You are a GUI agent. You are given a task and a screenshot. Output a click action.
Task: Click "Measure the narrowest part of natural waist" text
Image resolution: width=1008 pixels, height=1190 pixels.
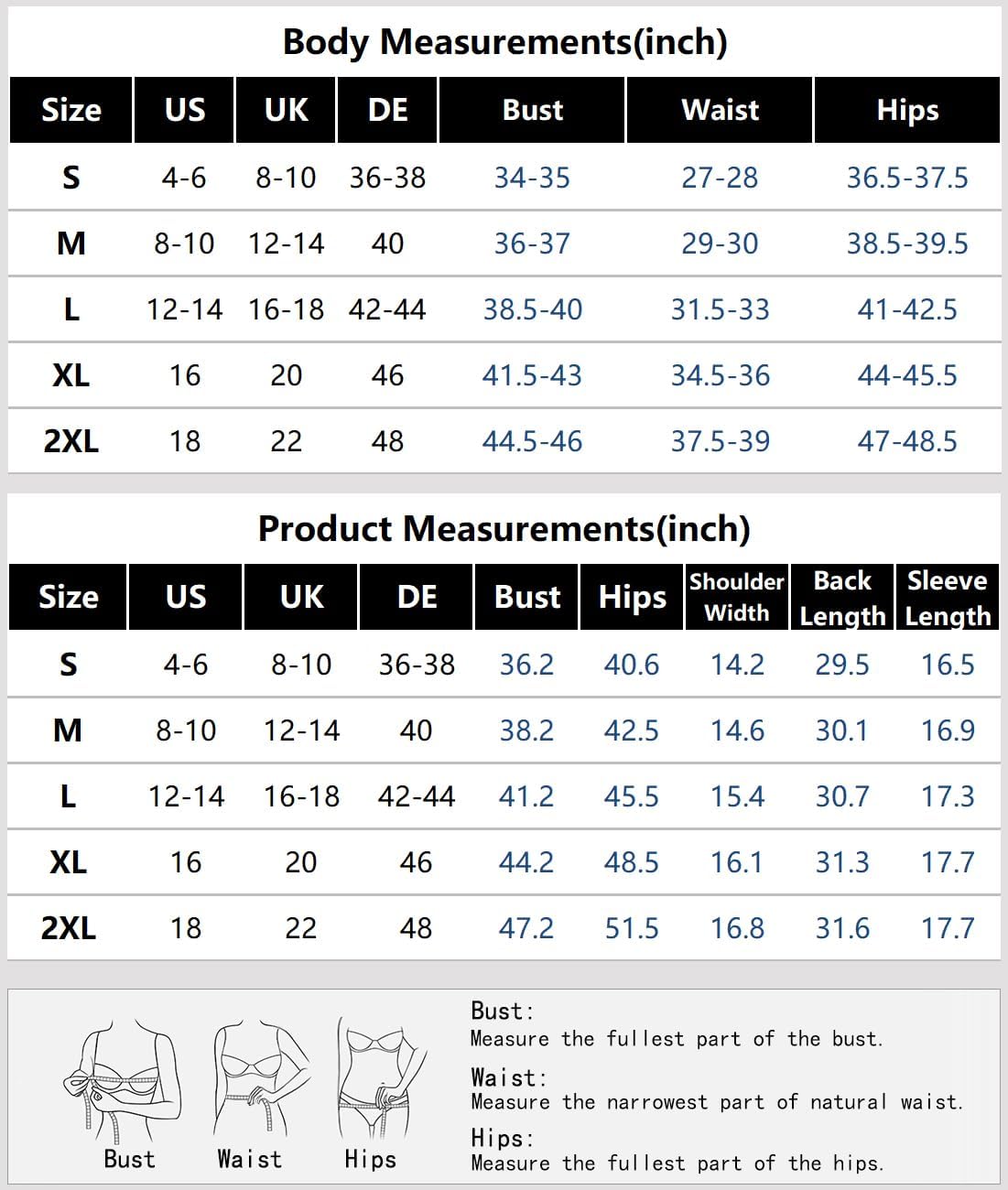click(717, 1101)
